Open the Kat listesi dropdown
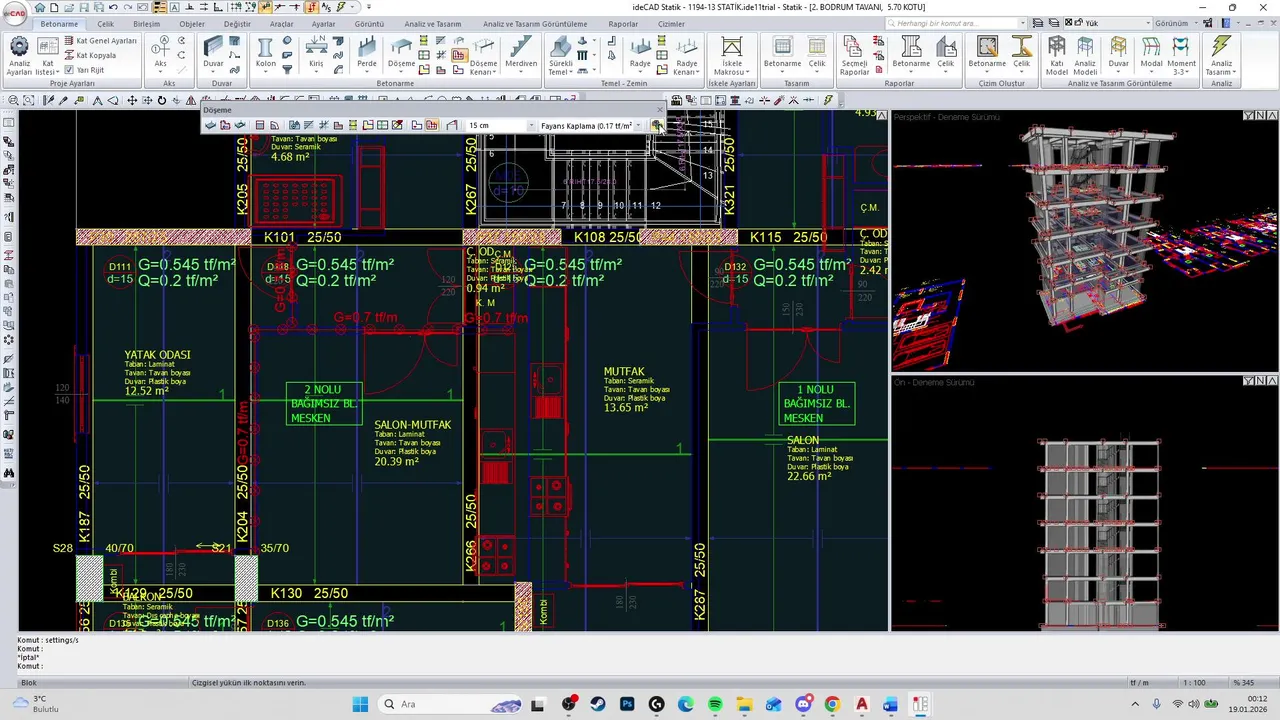The height and width of the screenshot is (720, 1280). point(47,55)
